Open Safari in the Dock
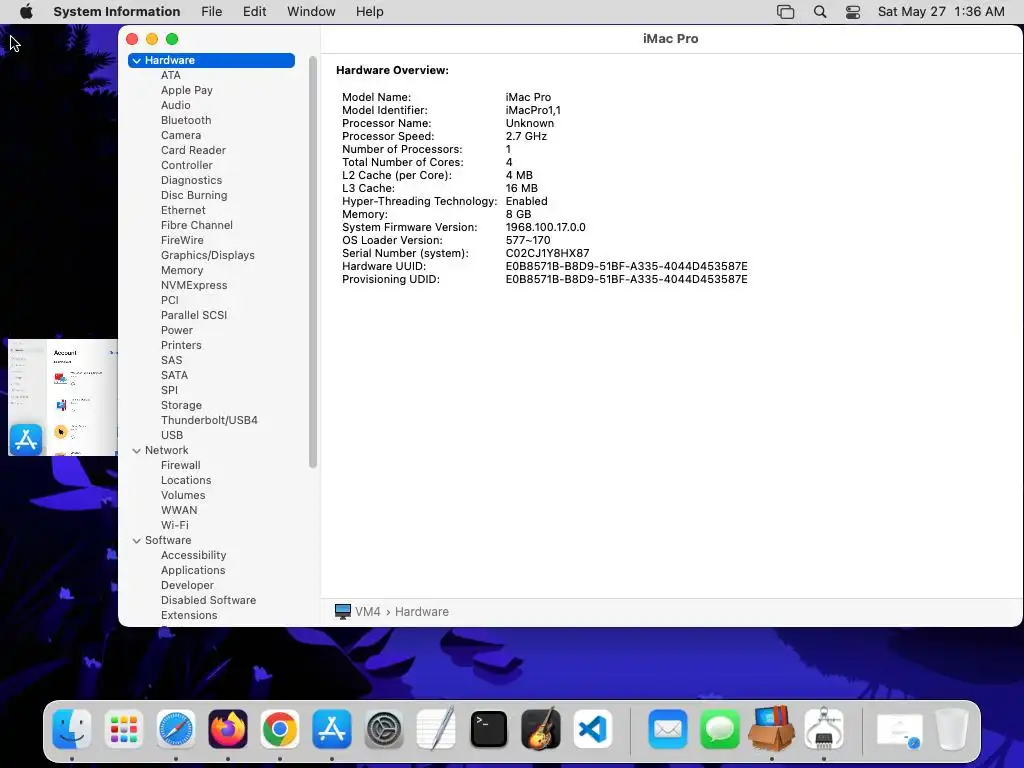 [x=176, y=729]
